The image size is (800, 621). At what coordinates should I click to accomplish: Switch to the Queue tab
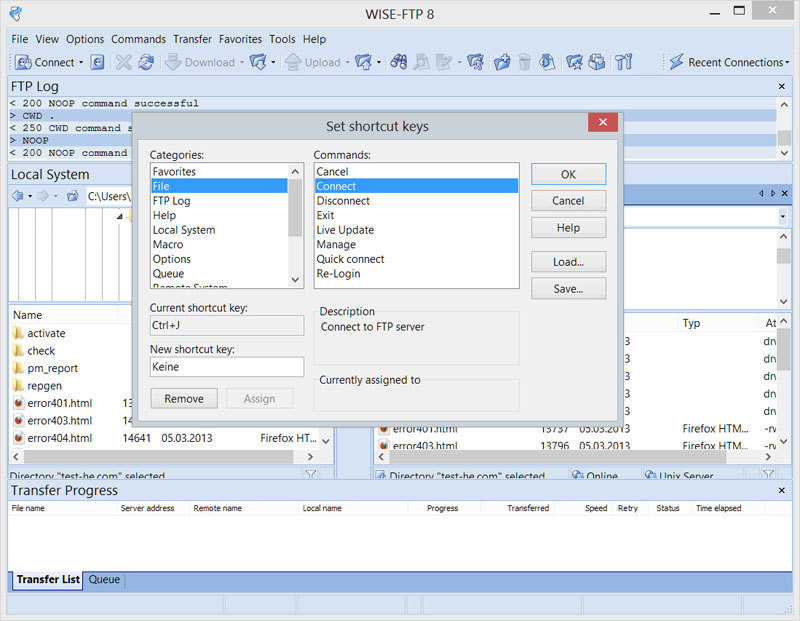point(104,580)
